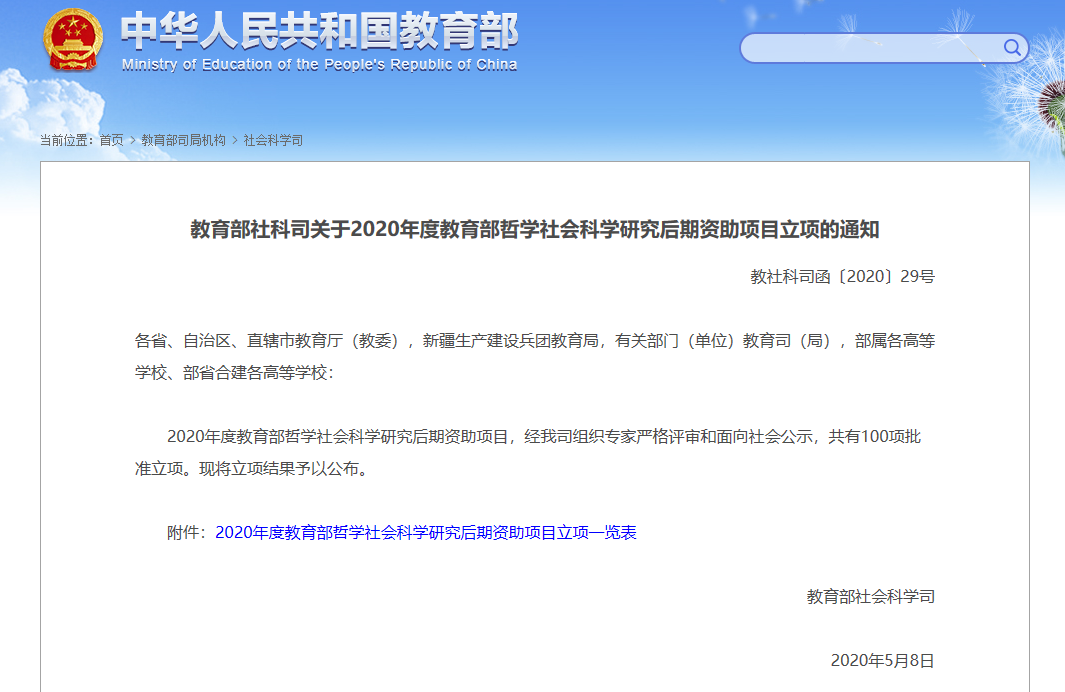Click the paragraph beginning 各省、自治区、直辖市教育厅
The image size is (1065, 692).
click(535, 357)
